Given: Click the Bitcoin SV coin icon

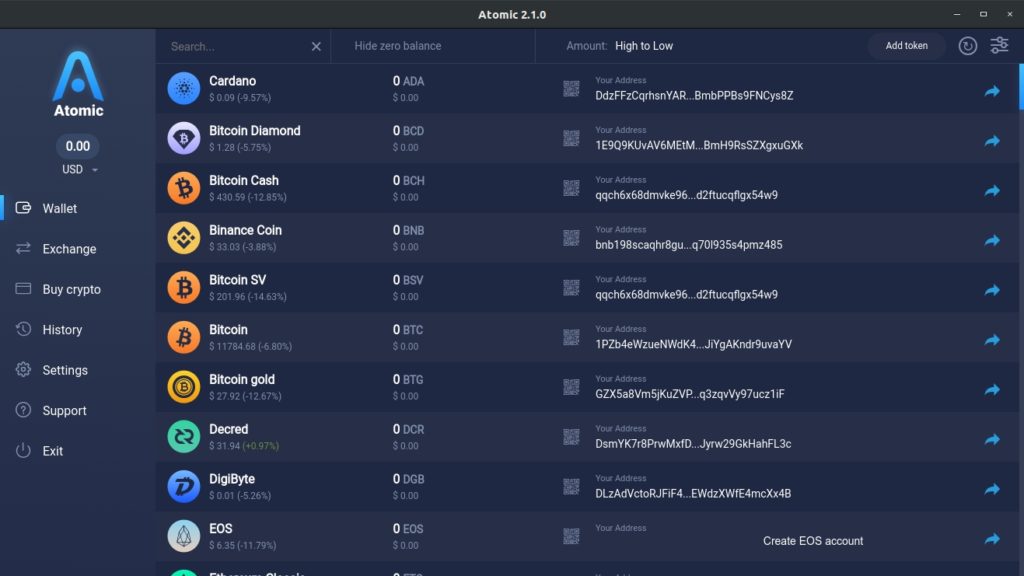Looking at the screenshot, I should [184, 287].
